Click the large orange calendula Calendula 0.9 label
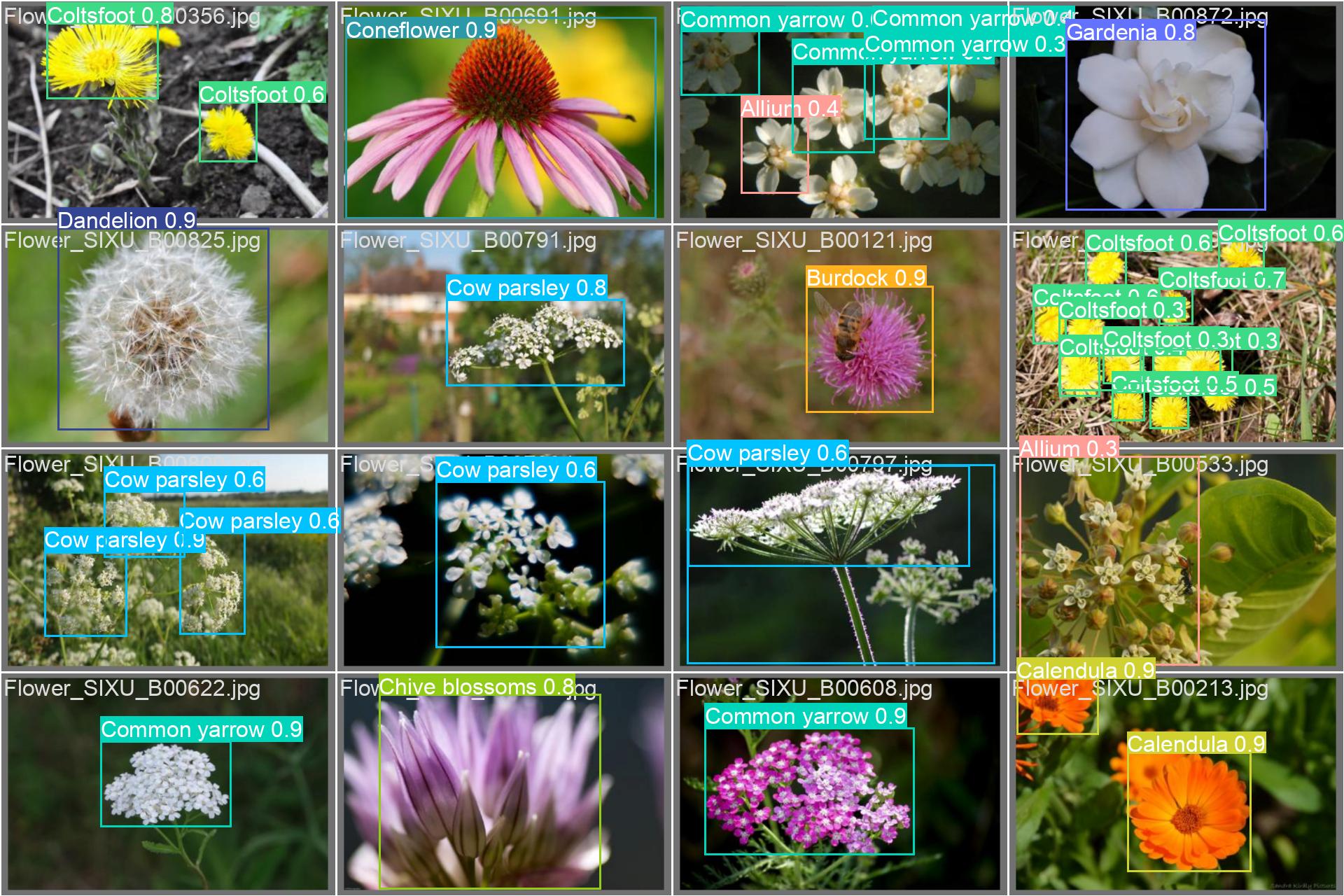This screenshot has width=1344, height=896. (x=1196, y=743)
